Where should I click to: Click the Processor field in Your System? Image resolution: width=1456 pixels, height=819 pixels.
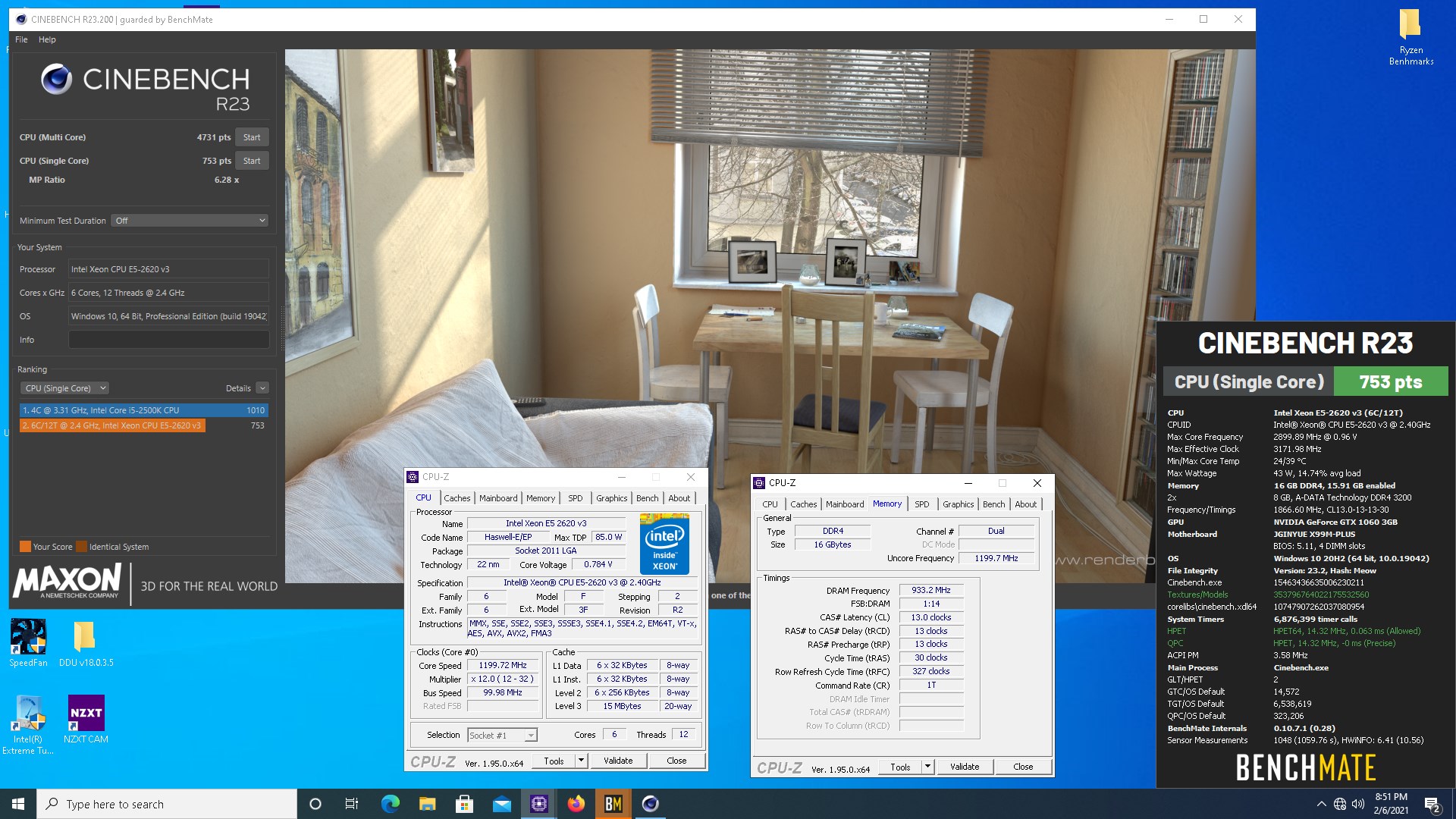coord(168,269)
